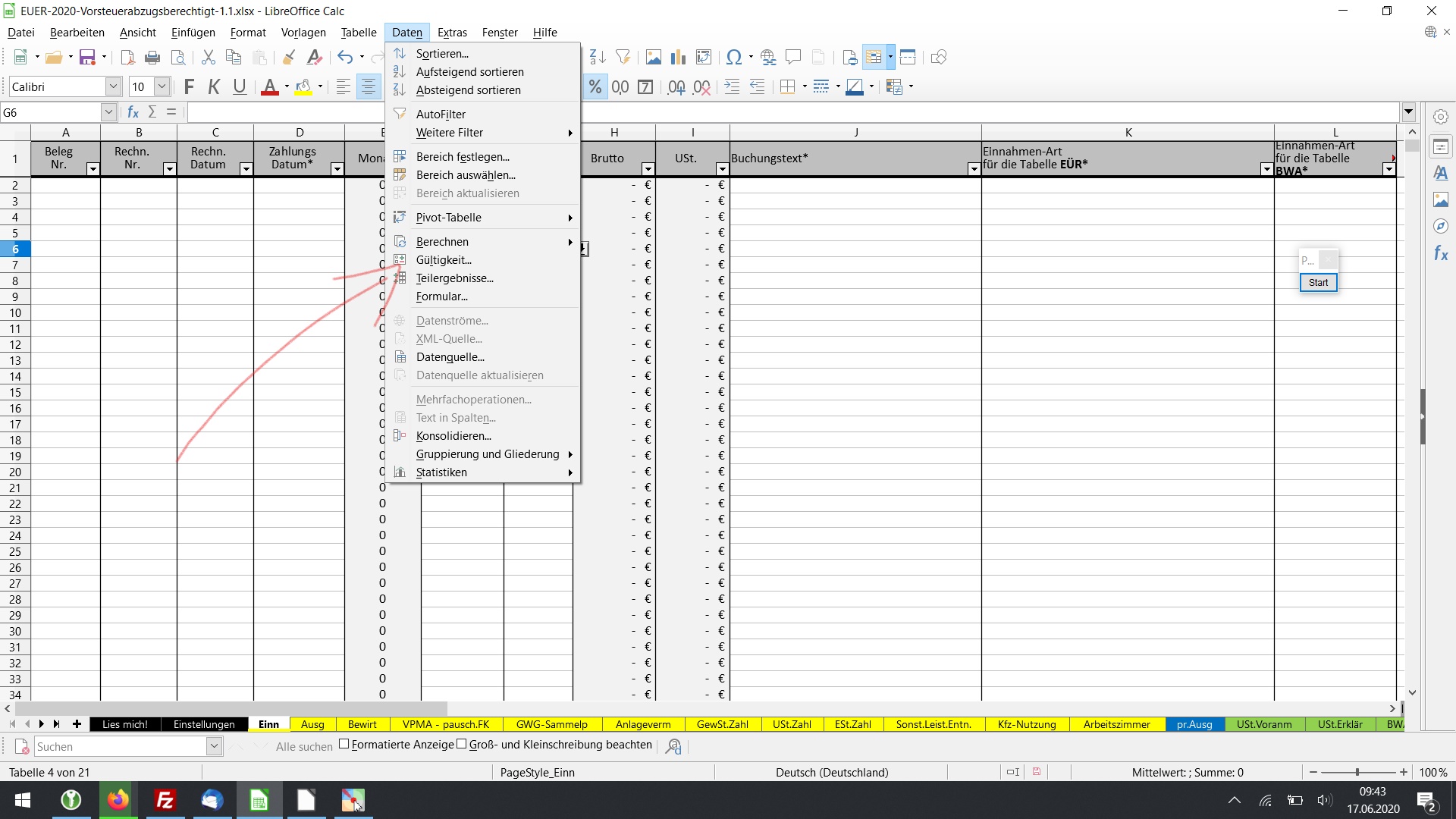1456x819 pixels.
Task: Enable Formatierte Anzeige checkbox
Action: coord(344,745)
